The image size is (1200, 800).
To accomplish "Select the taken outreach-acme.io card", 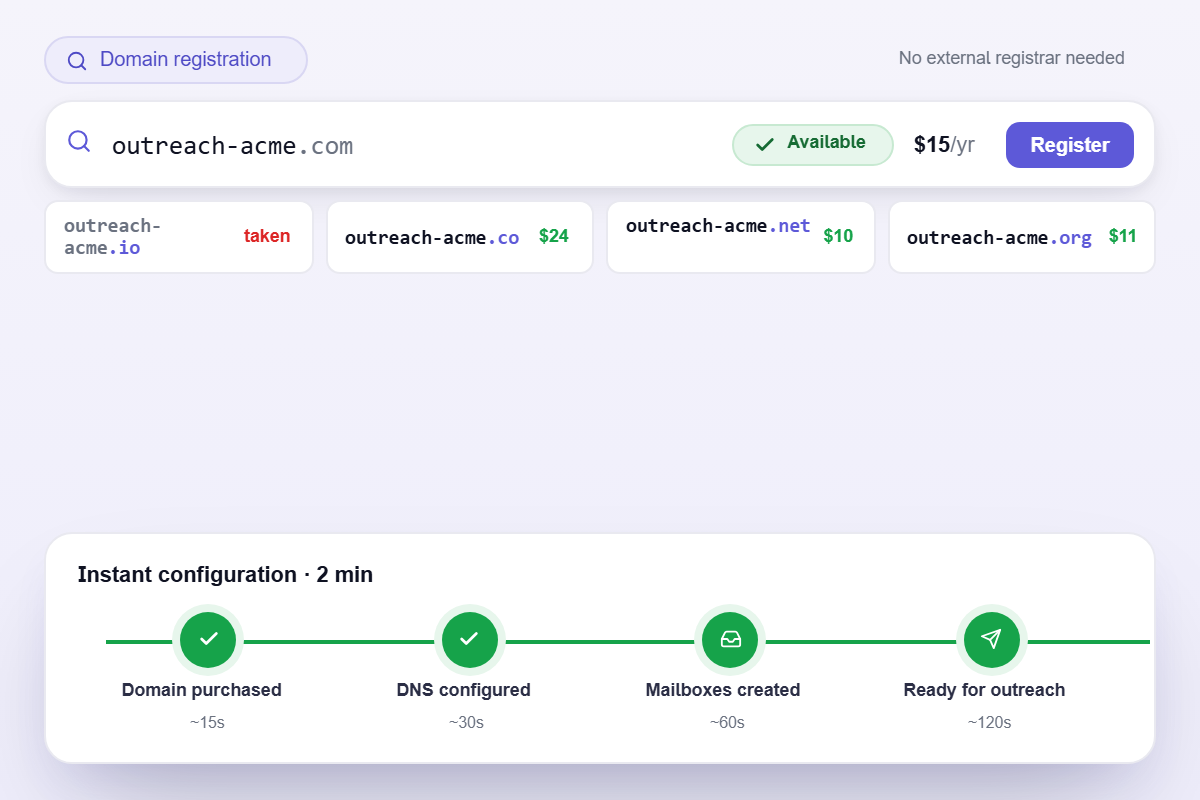I will 179,237.
